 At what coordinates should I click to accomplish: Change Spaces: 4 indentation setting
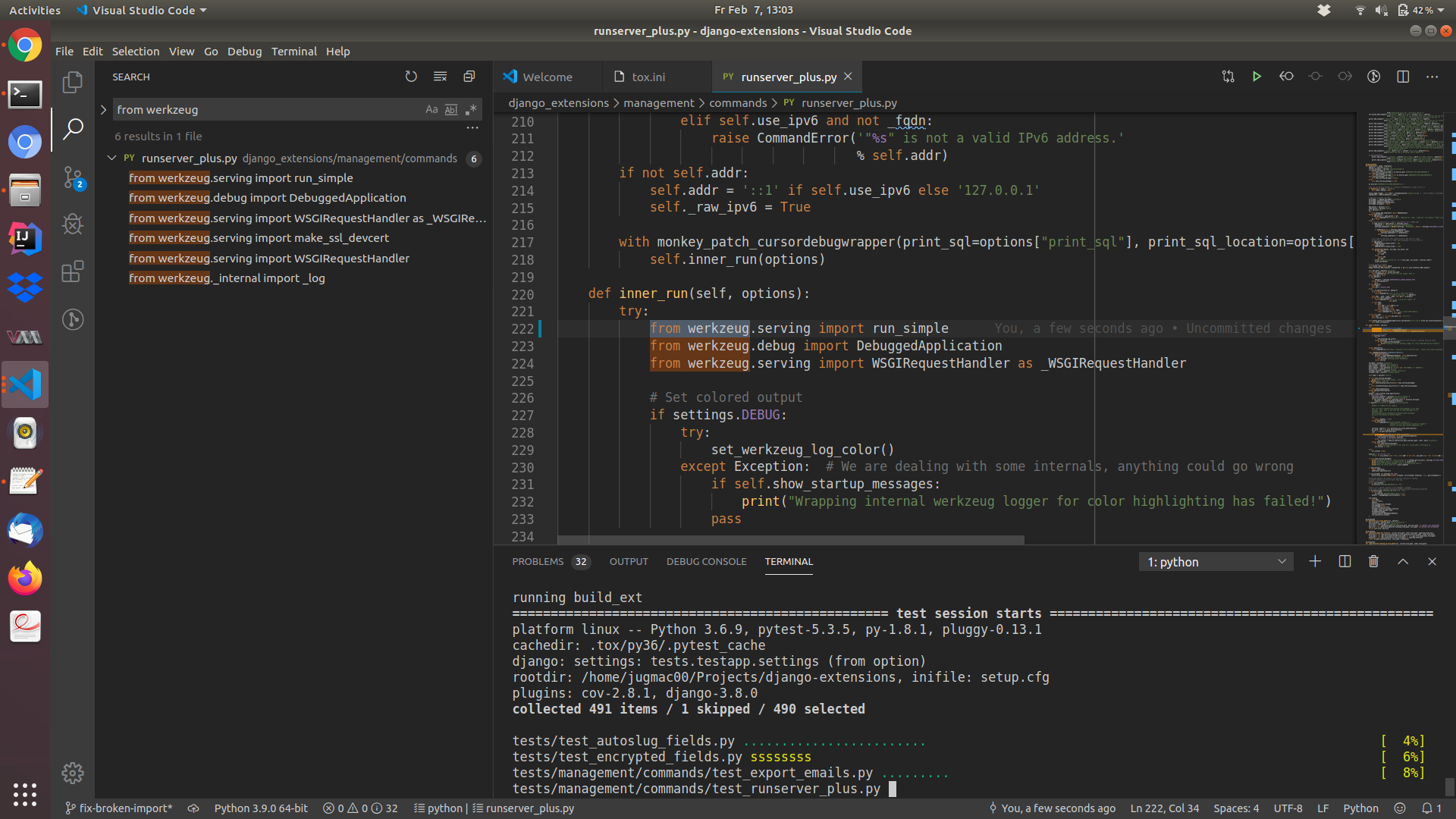[x=1236, y=808]
